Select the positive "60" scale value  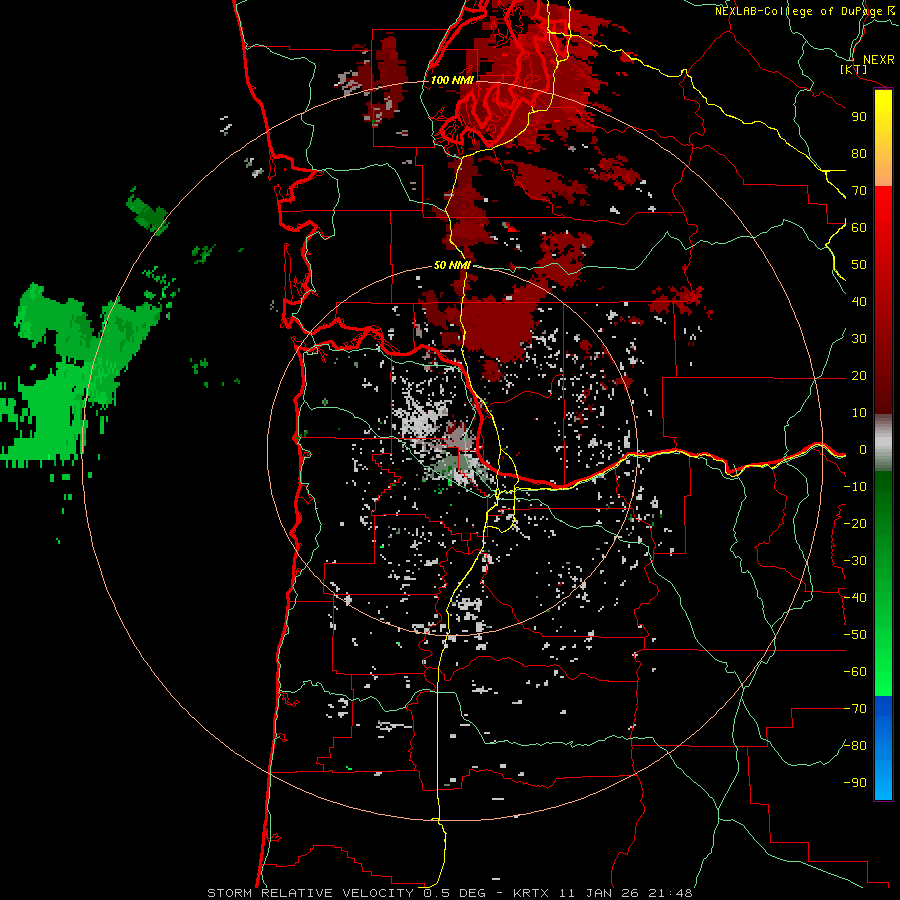[859, 228]
